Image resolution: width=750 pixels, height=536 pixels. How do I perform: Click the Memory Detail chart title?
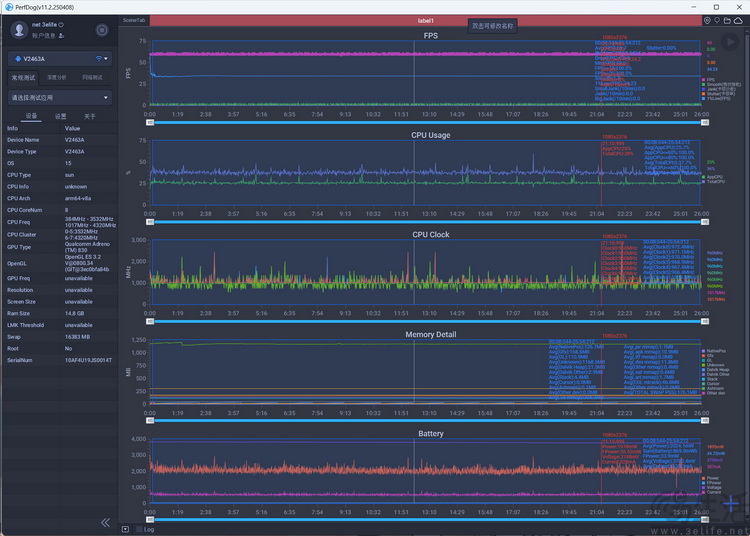coord(430,335)
